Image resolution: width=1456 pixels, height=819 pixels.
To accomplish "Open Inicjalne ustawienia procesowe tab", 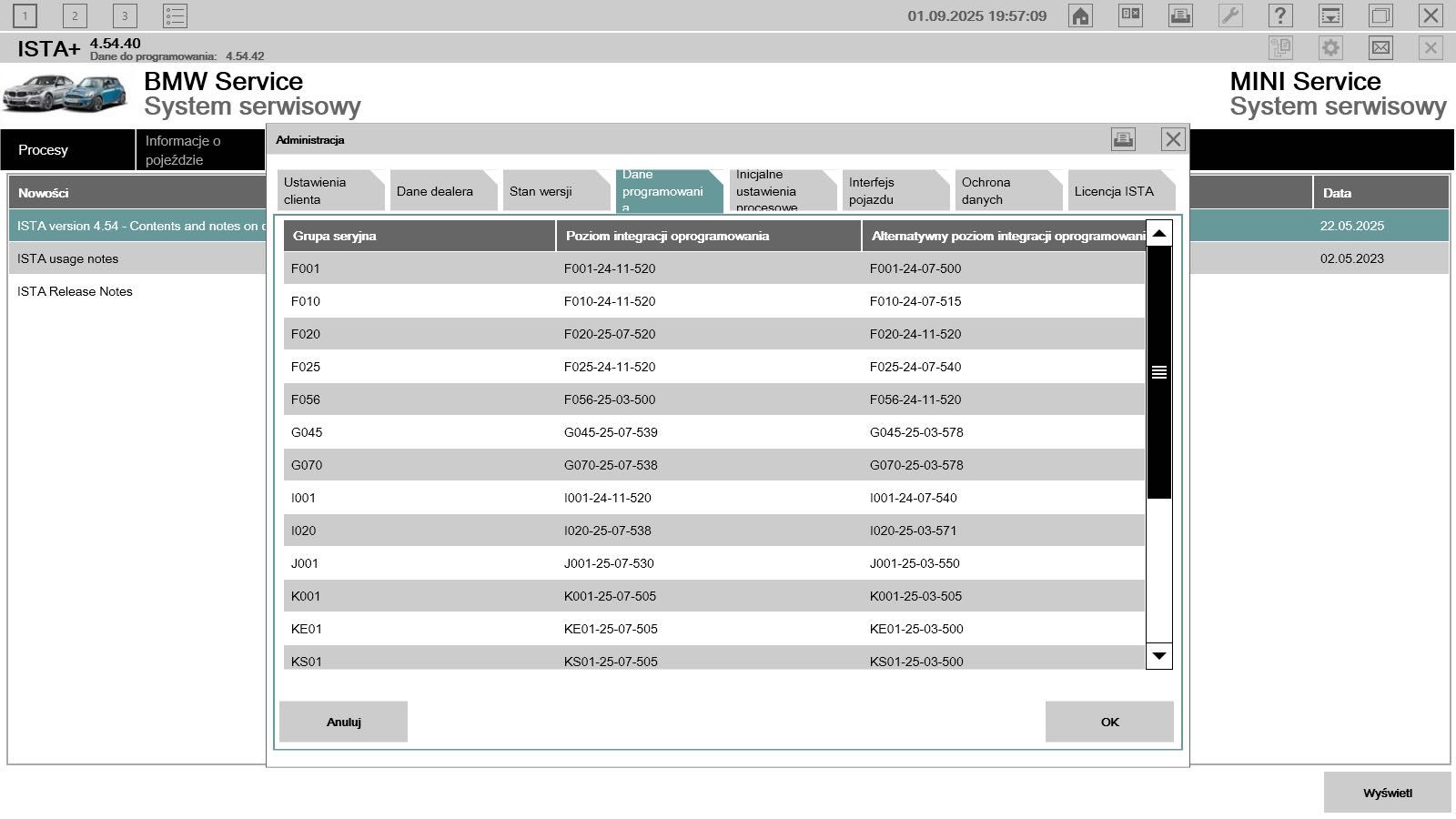I will tap(783, 191).
